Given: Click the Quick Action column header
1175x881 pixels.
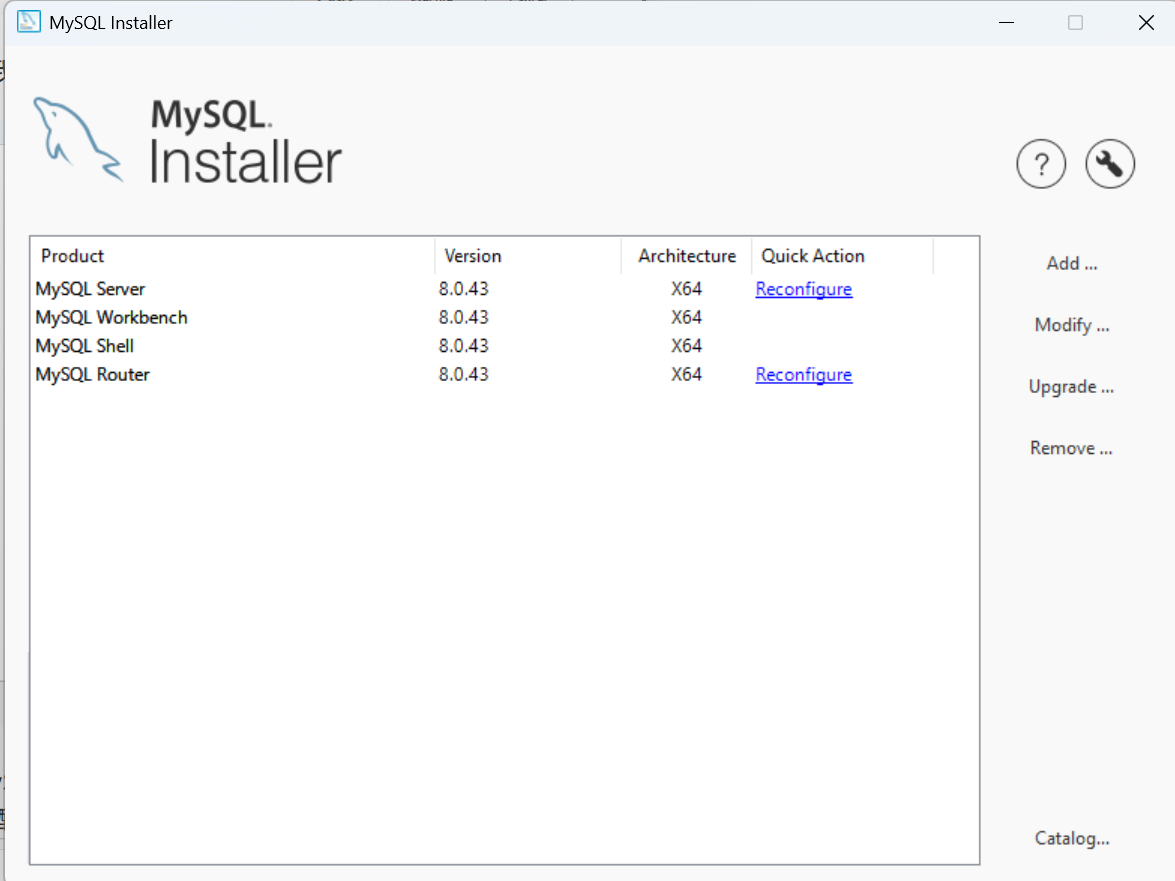Looking at the screenshot, I should pyautogui.click(x=843, y=256).
